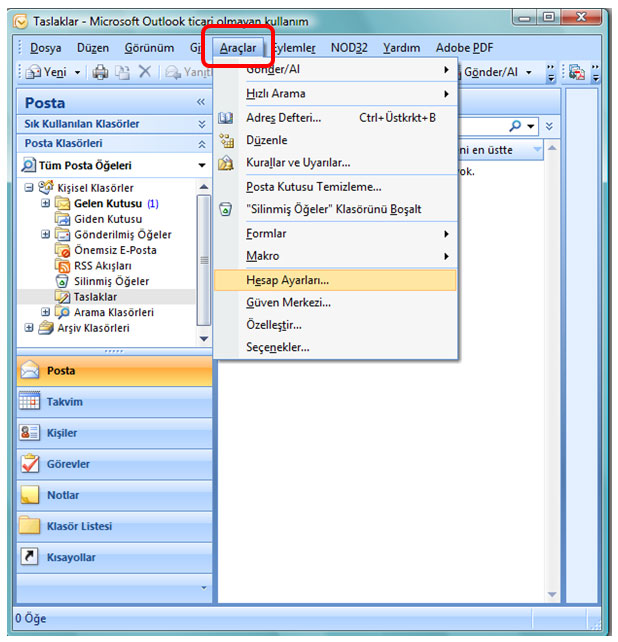Open the Yardım menu
618x642 pixels.
(401, 48)
